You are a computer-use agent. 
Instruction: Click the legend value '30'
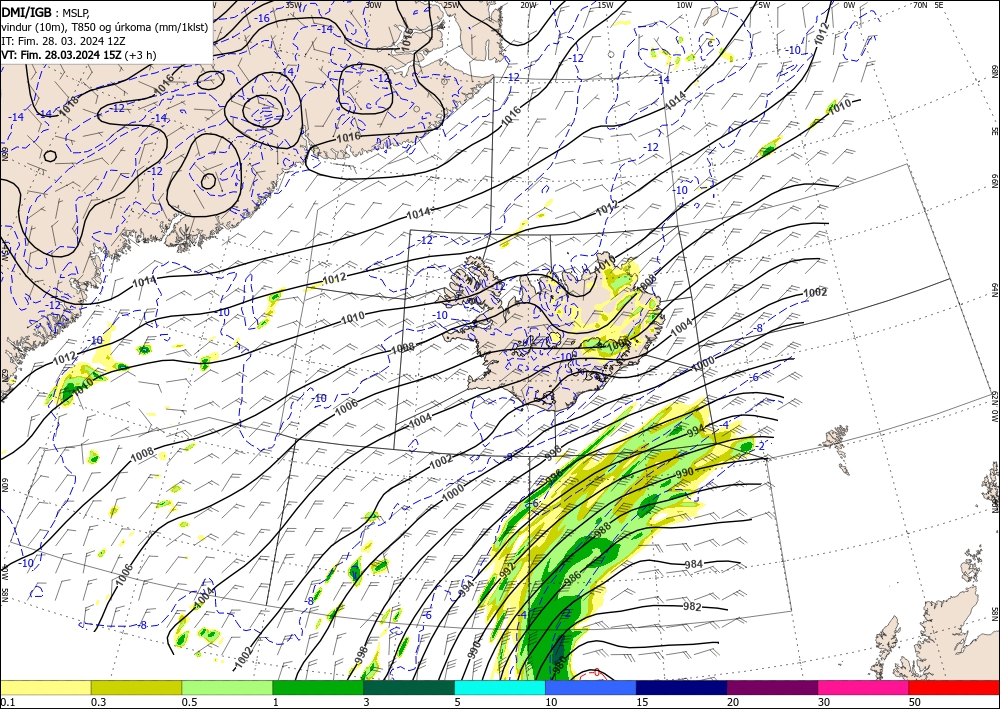(824, 702)
